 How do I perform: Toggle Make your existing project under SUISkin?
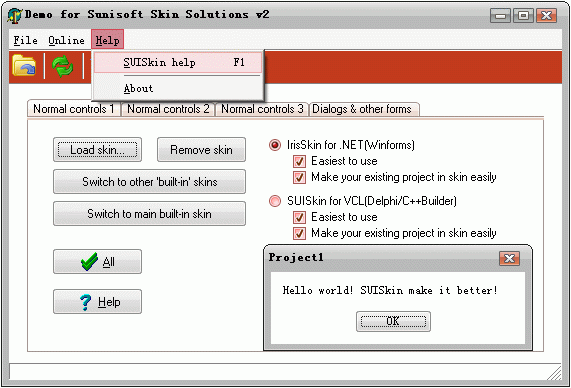coord(299,233)
